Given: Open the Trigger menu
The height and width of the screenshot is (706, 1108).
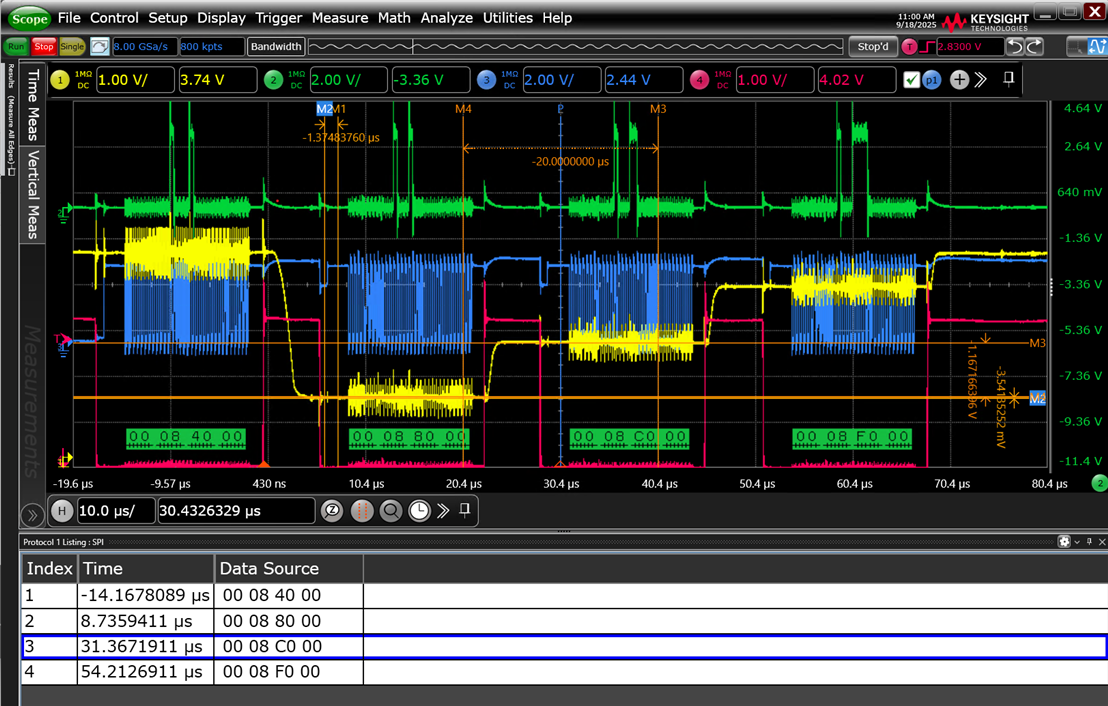Looking at the screenshot, I should click(278, 18).
